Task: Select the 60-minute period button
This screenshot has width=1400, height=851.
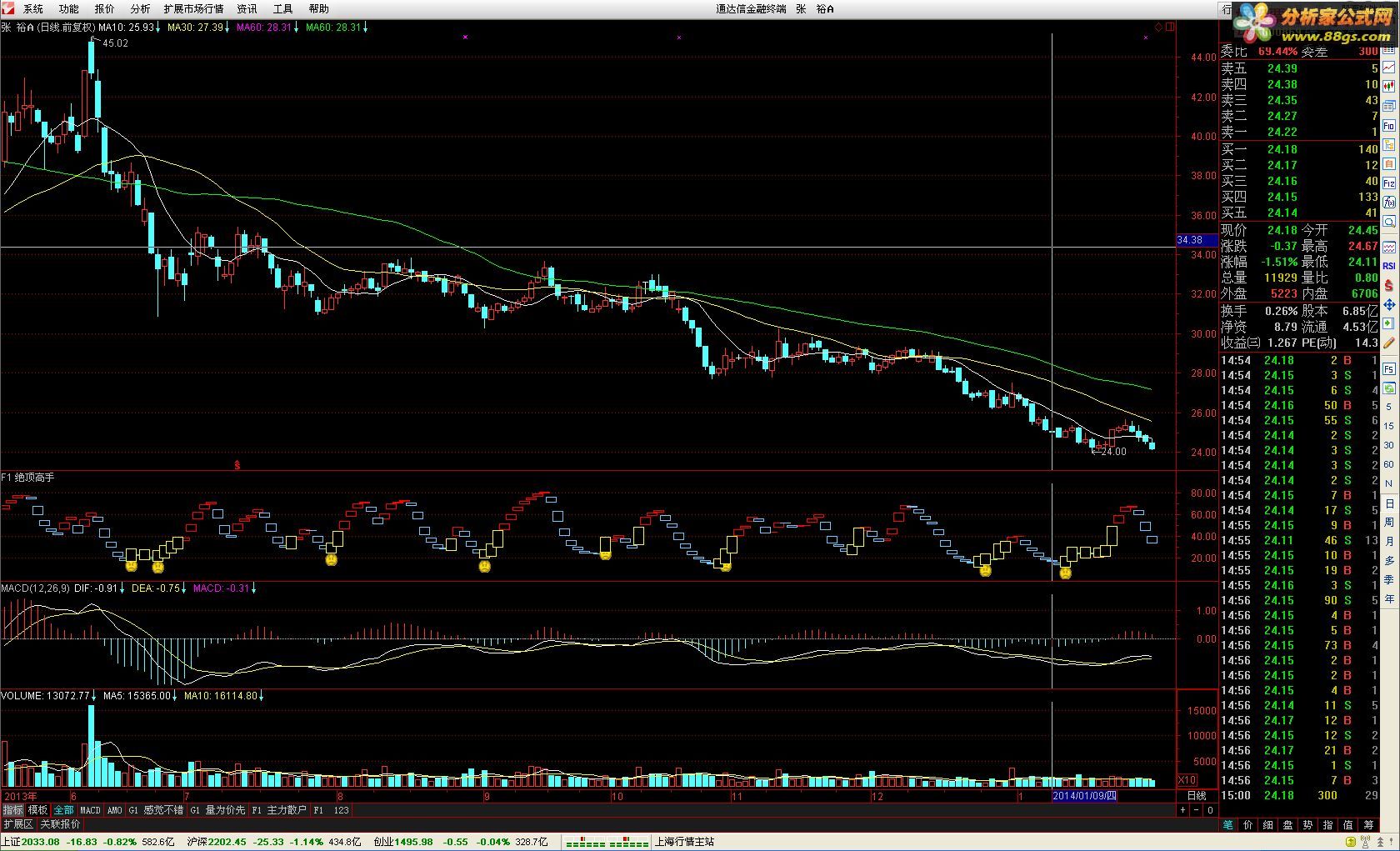Action: click(x=1389, y=464)
